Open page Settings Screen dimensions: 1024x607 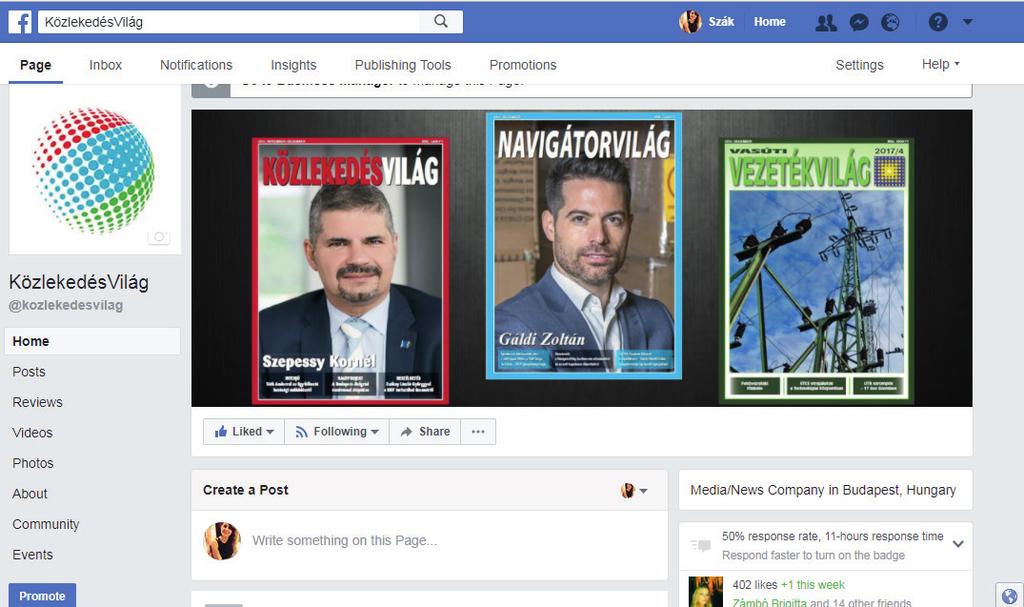pos(859,65)
